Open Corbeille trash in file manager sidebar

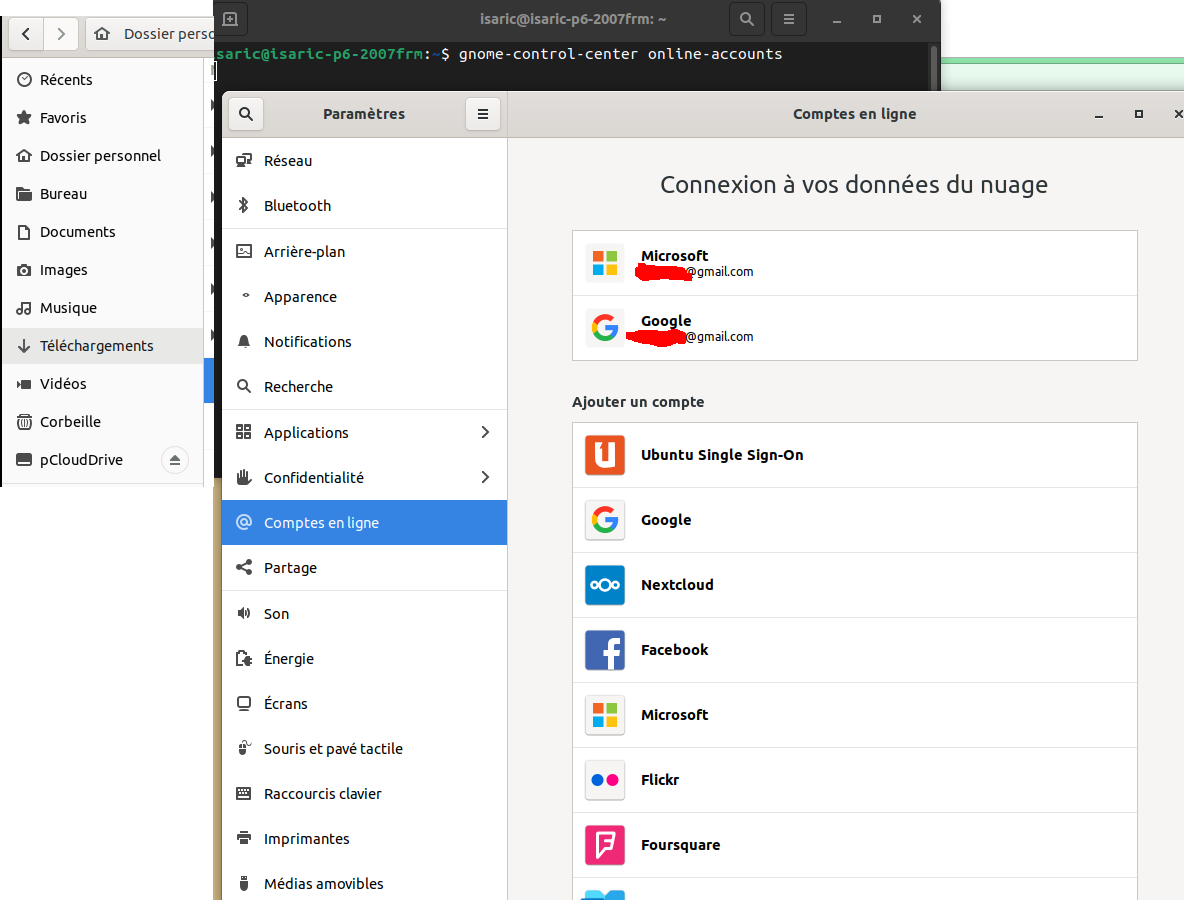[103, 421]
